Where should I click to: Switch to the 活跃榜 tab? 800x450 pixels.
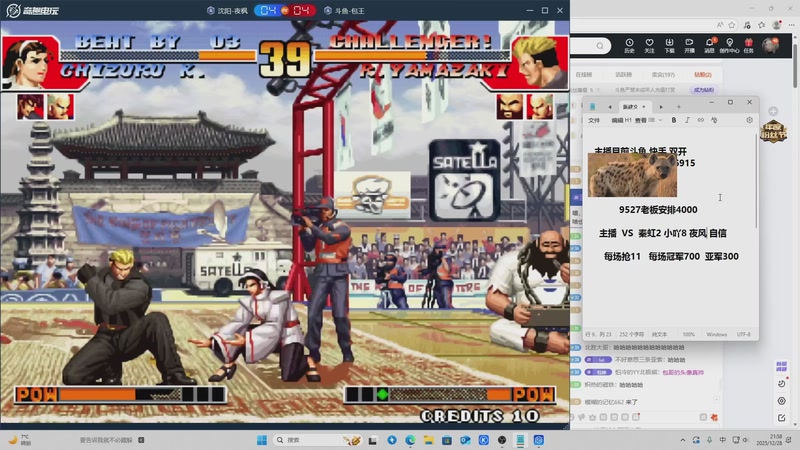(623, 74)
